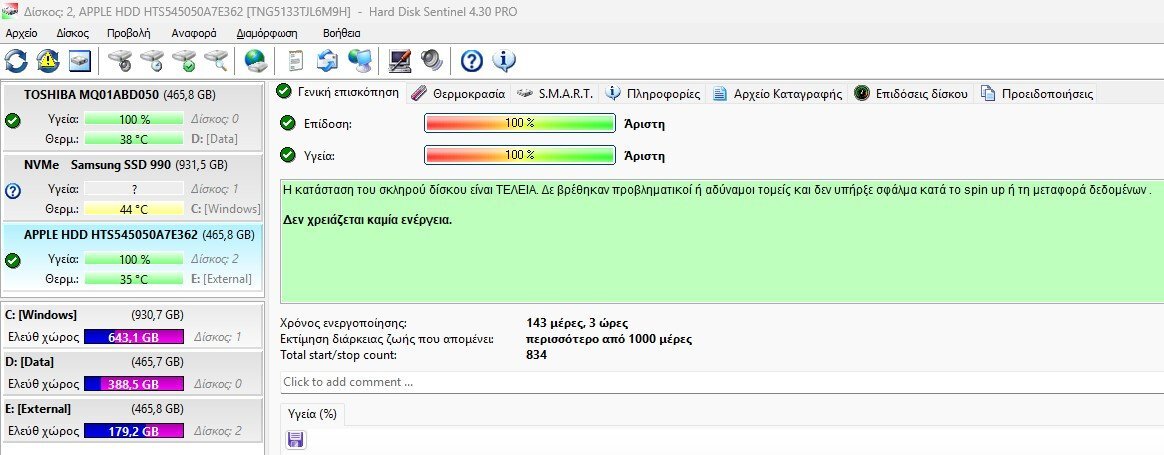
Task: Click the overview Υγεία 100 % gradient bar
Action: (520, 155)
